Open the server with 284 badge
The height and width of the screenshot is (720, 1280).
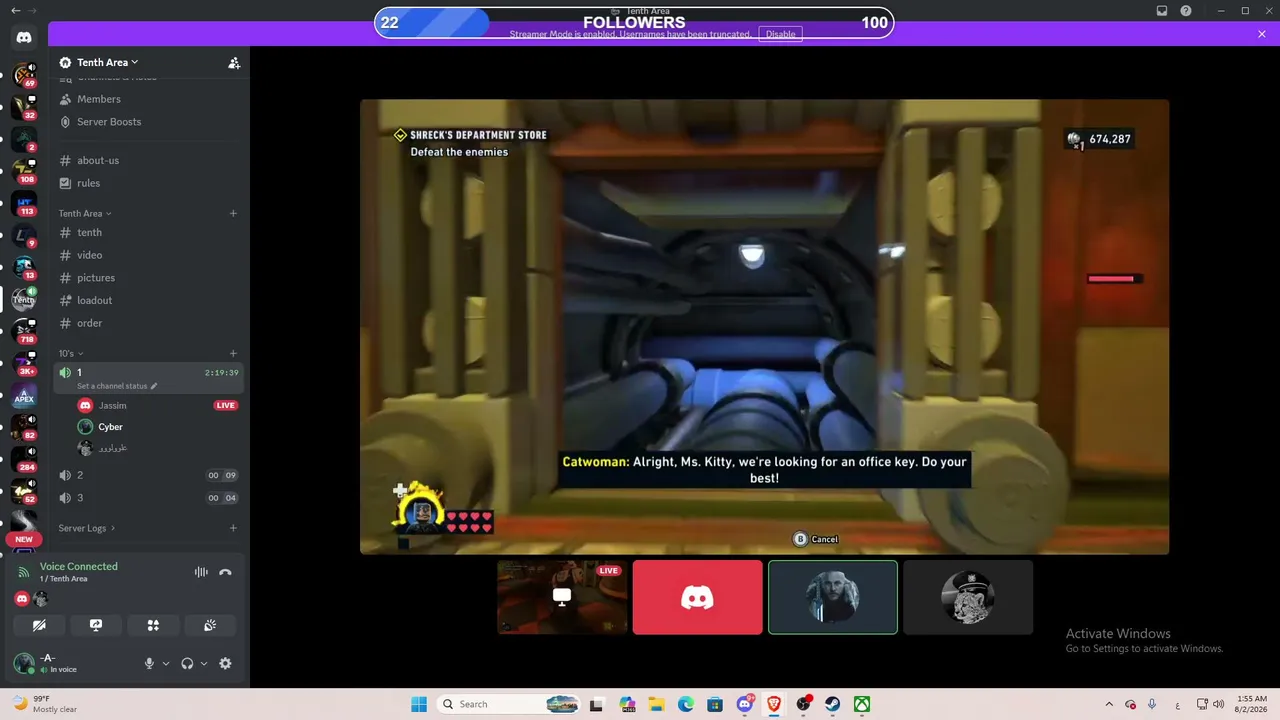click(24, 459)
